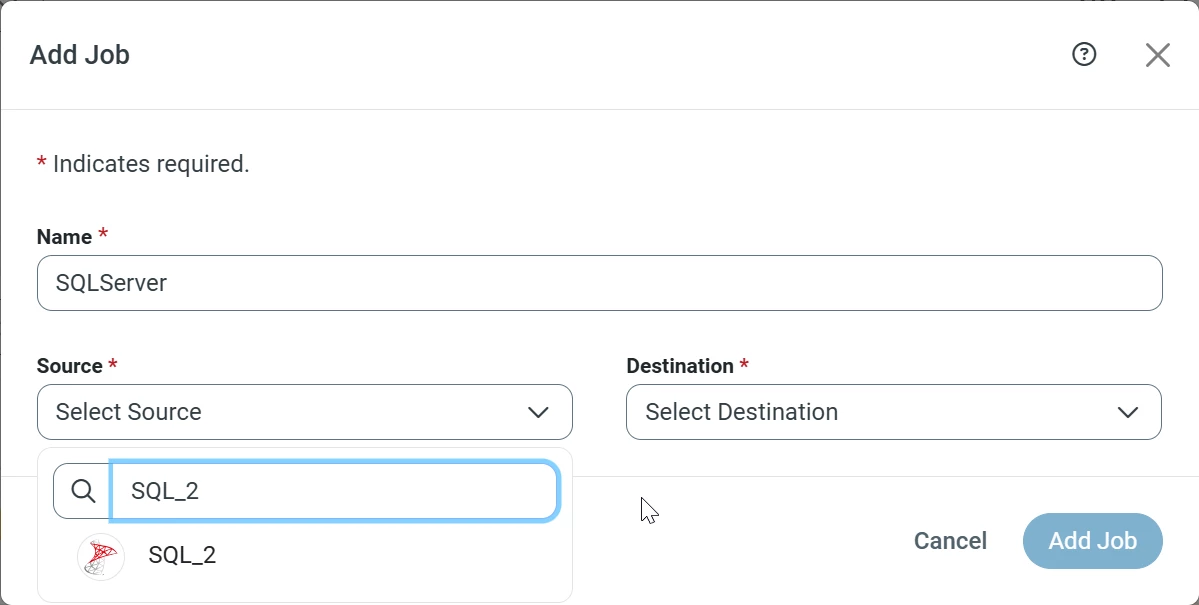
Task: Click the chevron on the Destination dropdown
Action: click(1128, 412)
